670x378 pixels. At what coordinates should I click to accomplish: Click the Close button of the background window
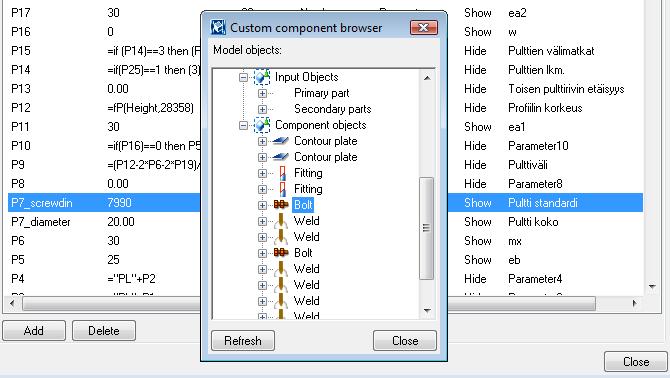pos(636,362)
